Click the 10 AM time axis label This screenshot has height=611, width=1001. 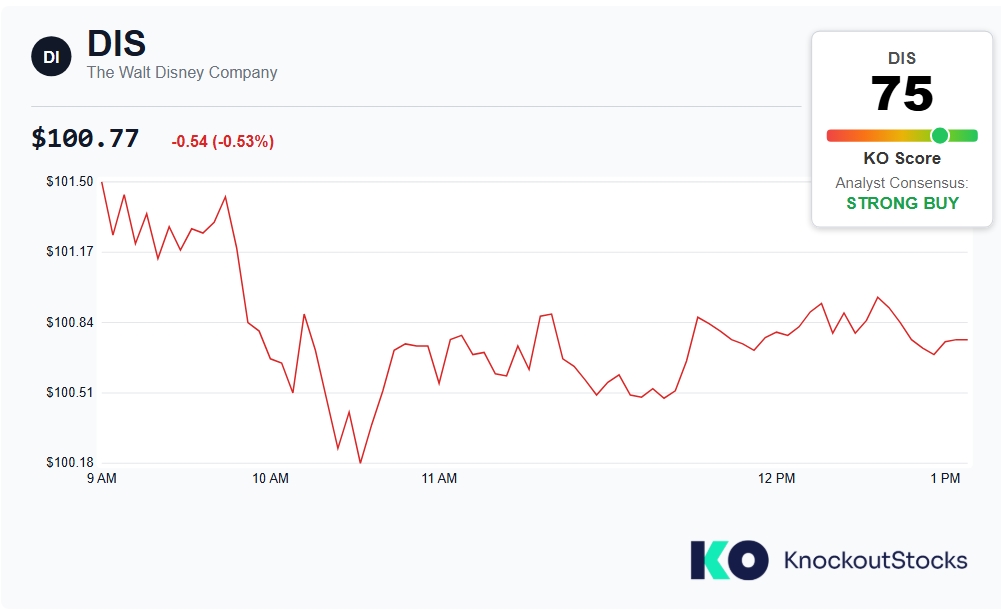pos(270,478)
